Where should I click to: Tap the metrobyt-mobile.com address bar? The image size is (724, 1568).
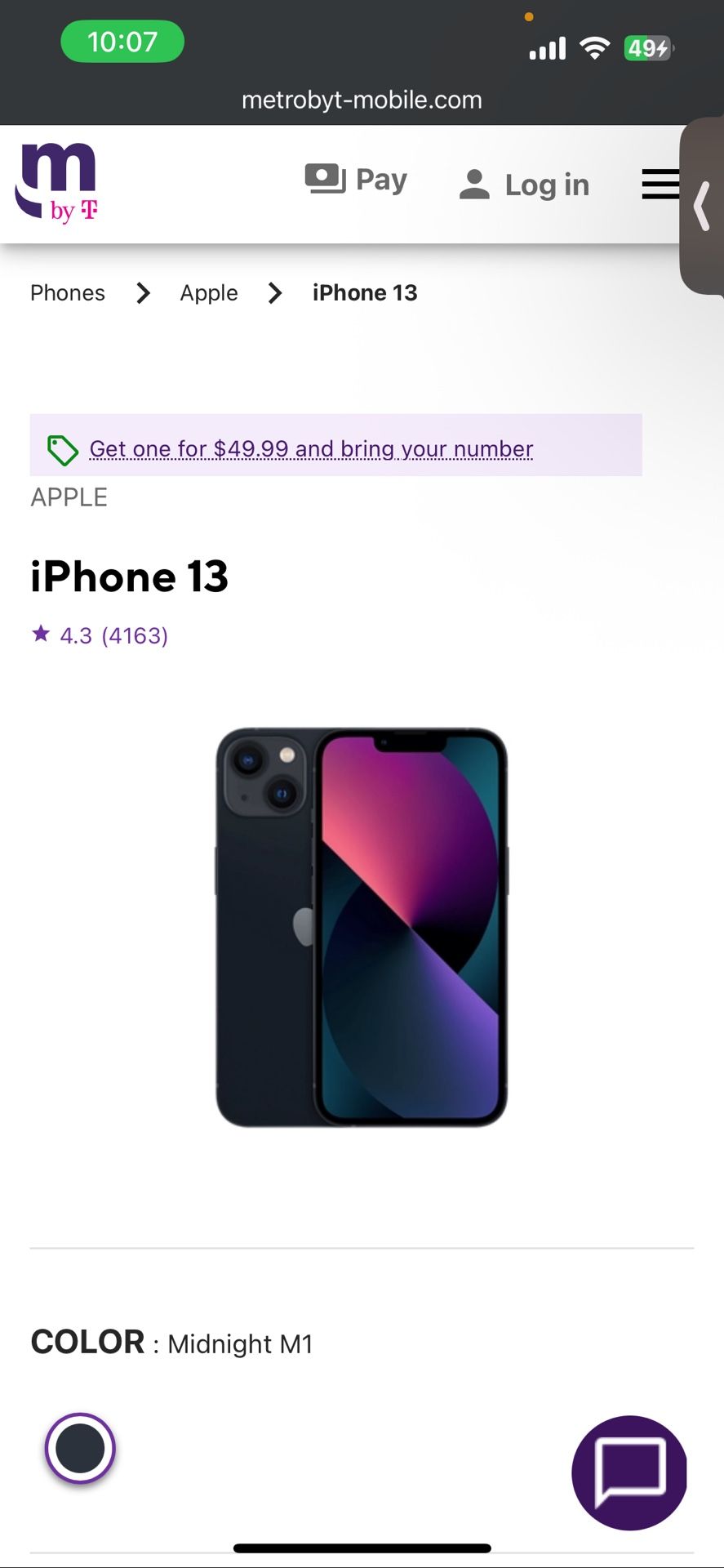tap(362, 100)
